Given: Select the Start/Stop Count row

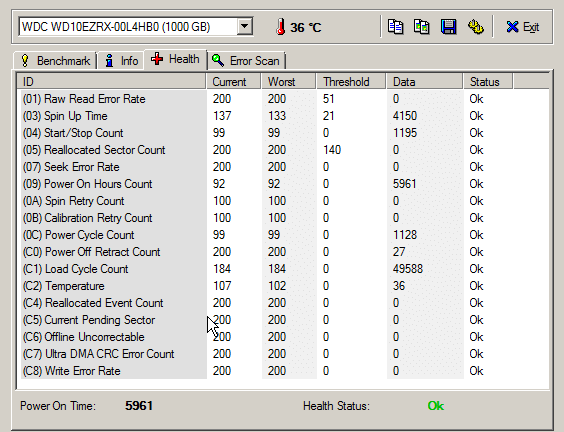Looking at the screenshot, I should coord(284,133).
